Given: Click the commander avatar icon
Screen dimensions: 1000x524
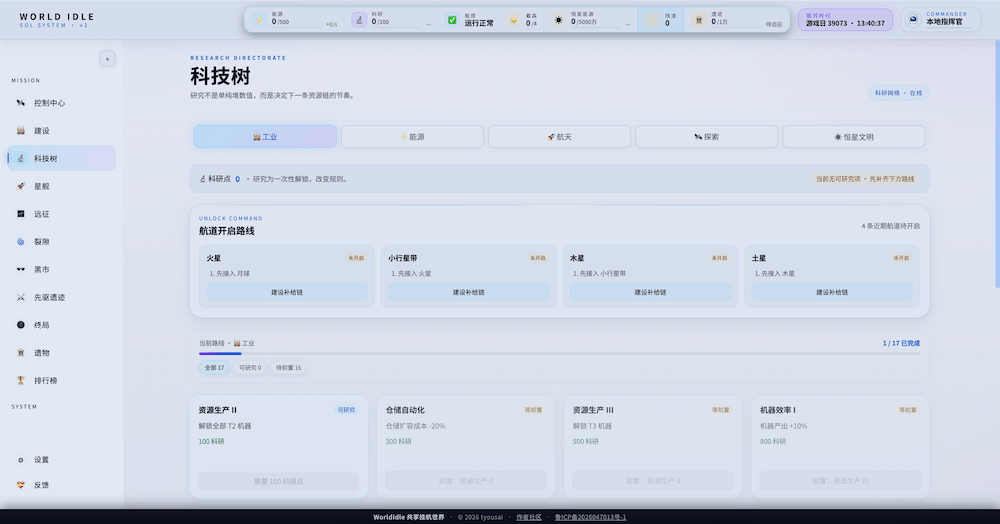Looking at the screenshot, I should pos(913,20).
